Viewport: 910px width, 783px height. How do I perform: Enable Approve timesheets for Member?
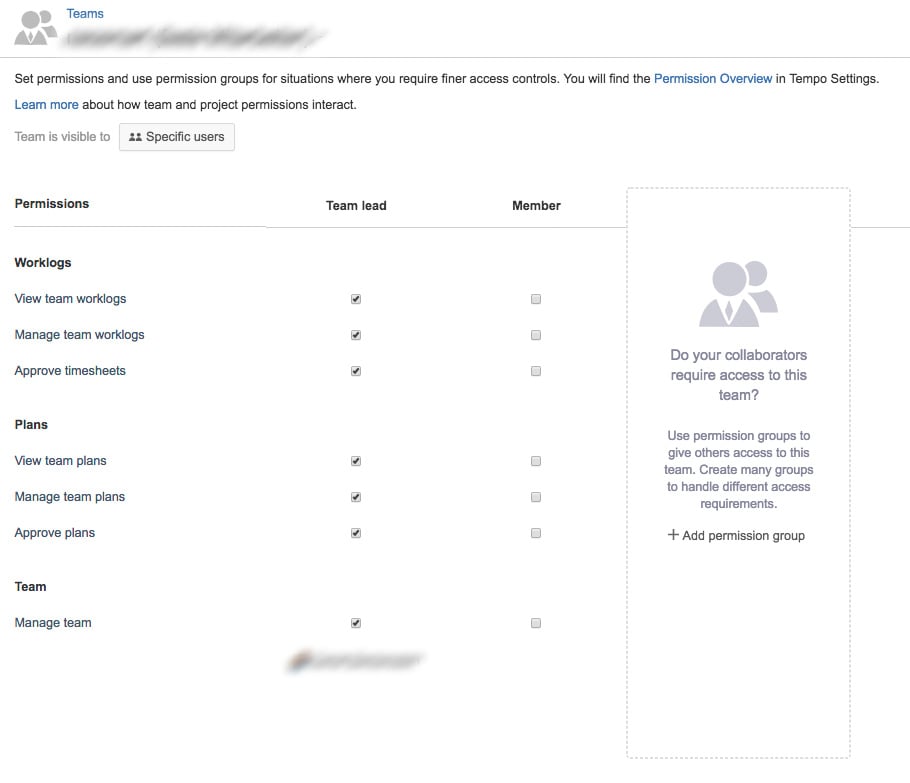click(536, 371)
